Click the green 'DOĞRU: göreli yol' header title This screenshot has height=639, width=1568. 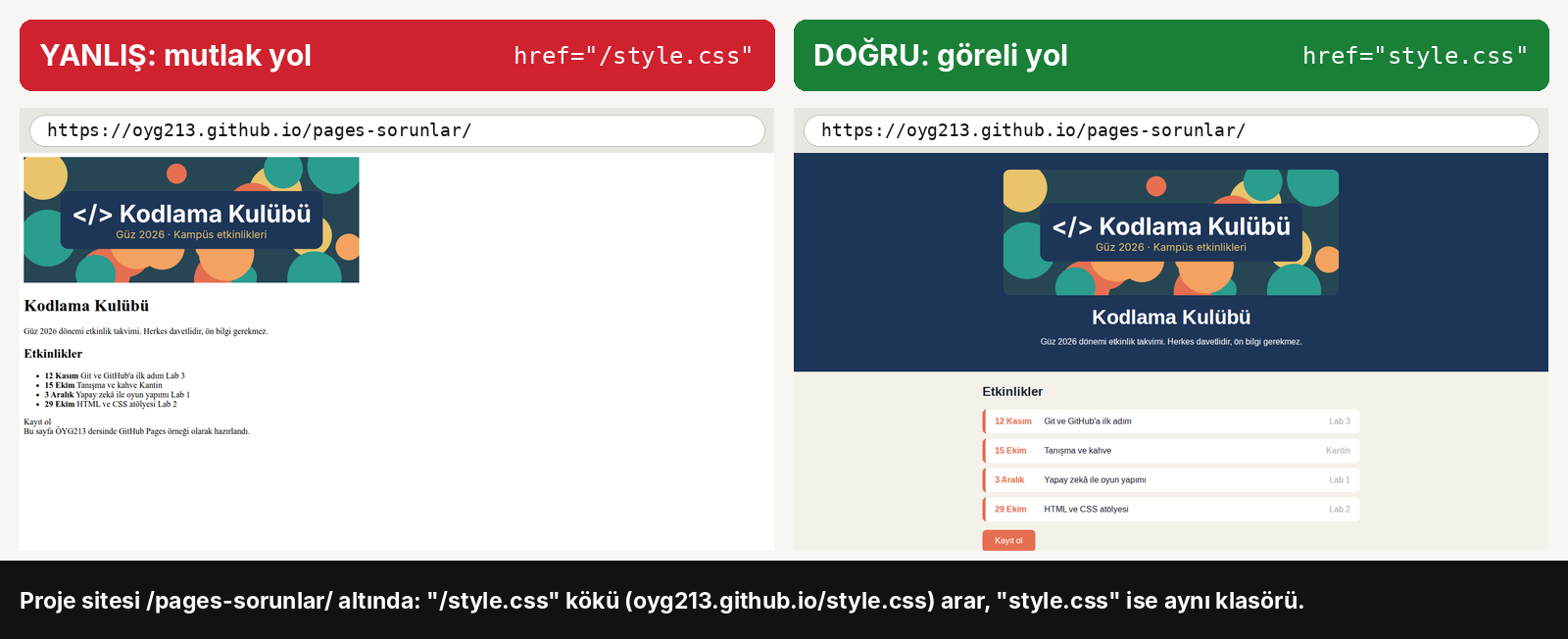coord(941,56)
